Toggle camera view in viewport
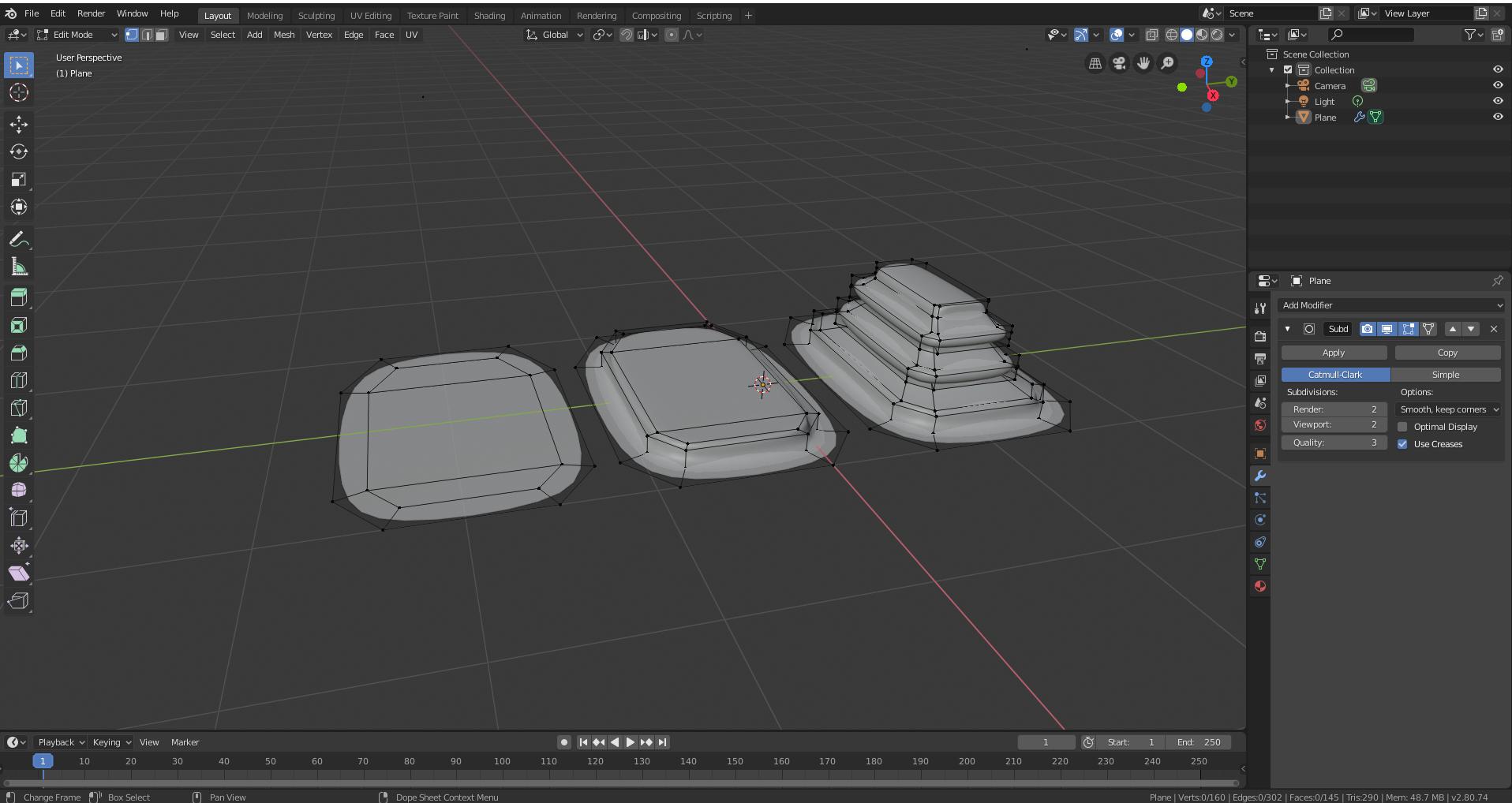The height and width of the screenshot is (803, 1512). 1119,63
